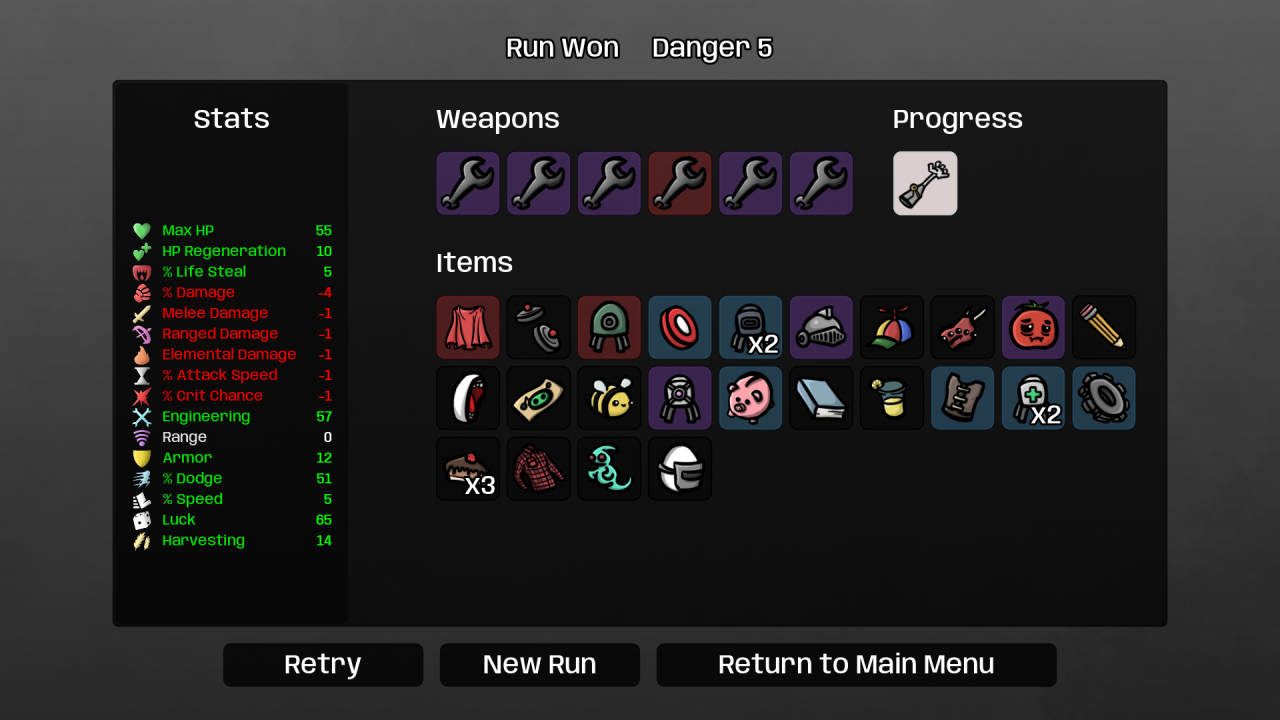This screenshot has height=720, width=1280.
Task: Select the yellow pencil item
Action: (1104, 327)
